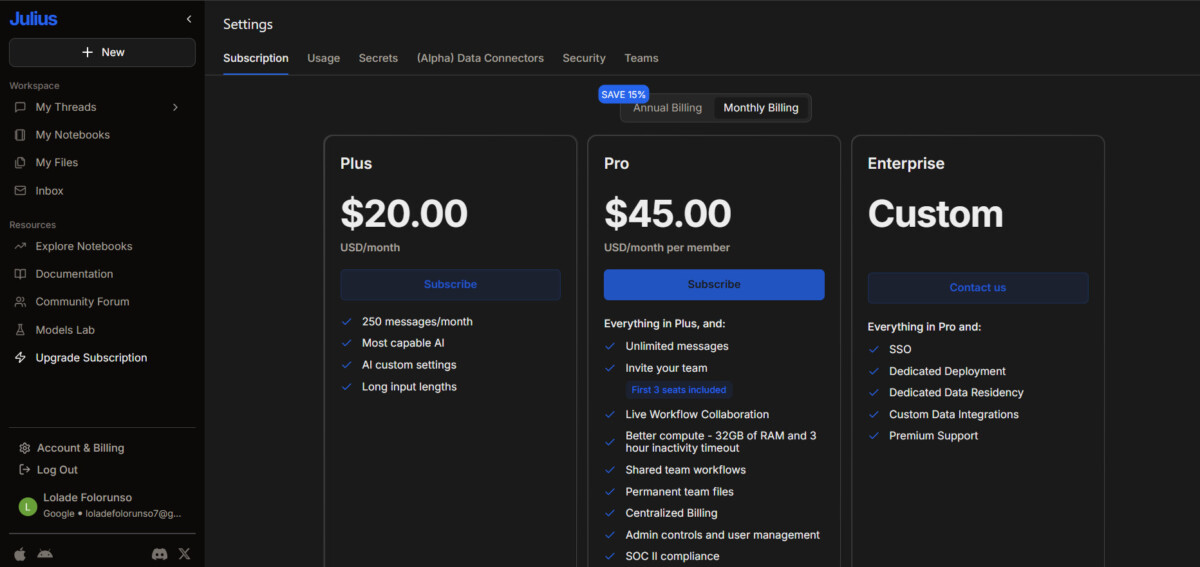Click the SAVE 15% badge
The width and height of the screenshot is (1200, 567).
(623, 94)
